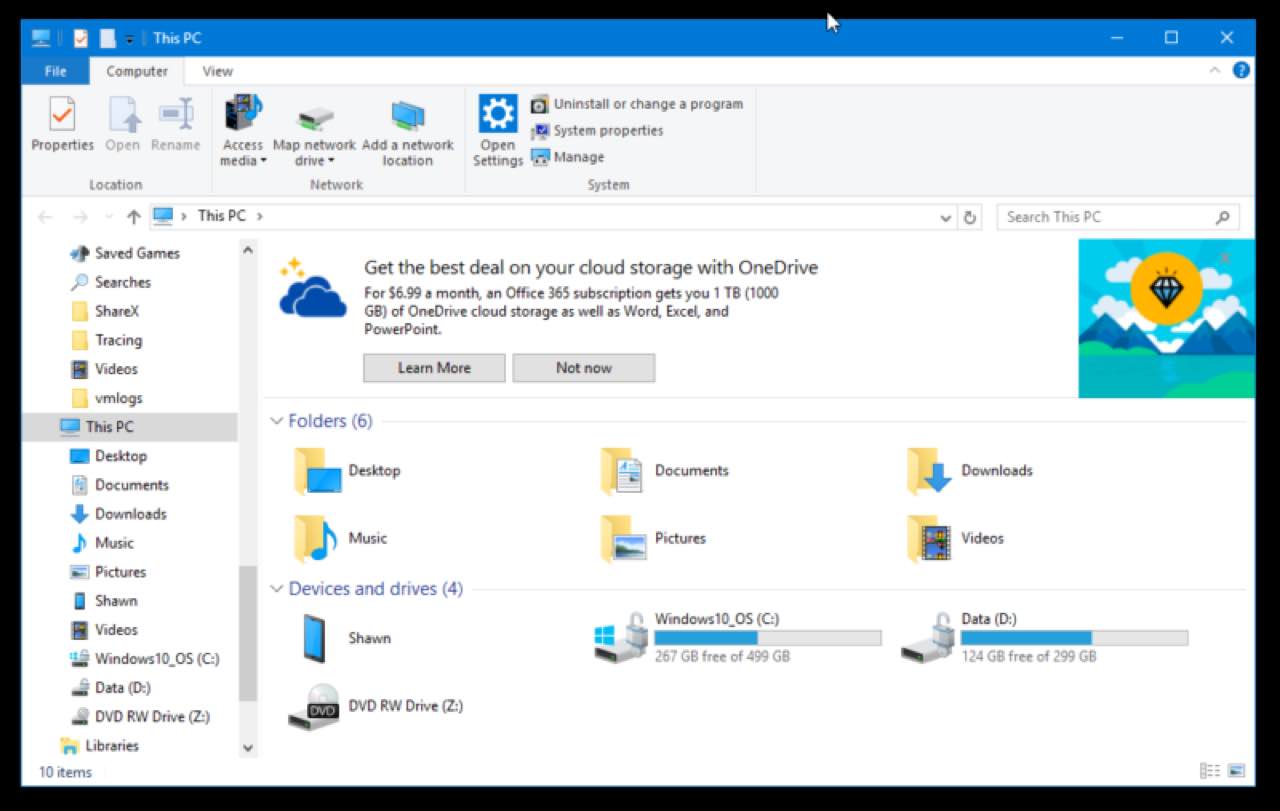1280x811 pixels.
Task: Select Data (D:) in navigation pane
Action: pos(111,688)
